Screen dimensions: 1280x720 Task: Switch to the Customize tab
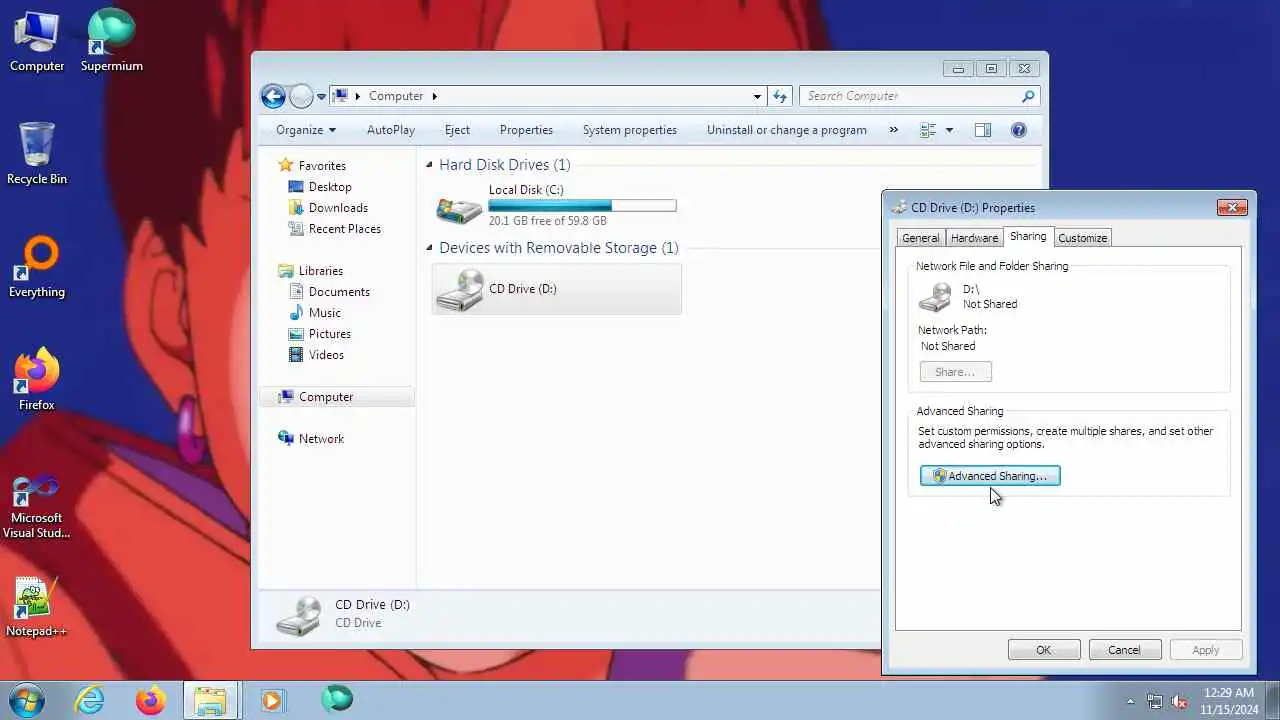[1082, 238]
